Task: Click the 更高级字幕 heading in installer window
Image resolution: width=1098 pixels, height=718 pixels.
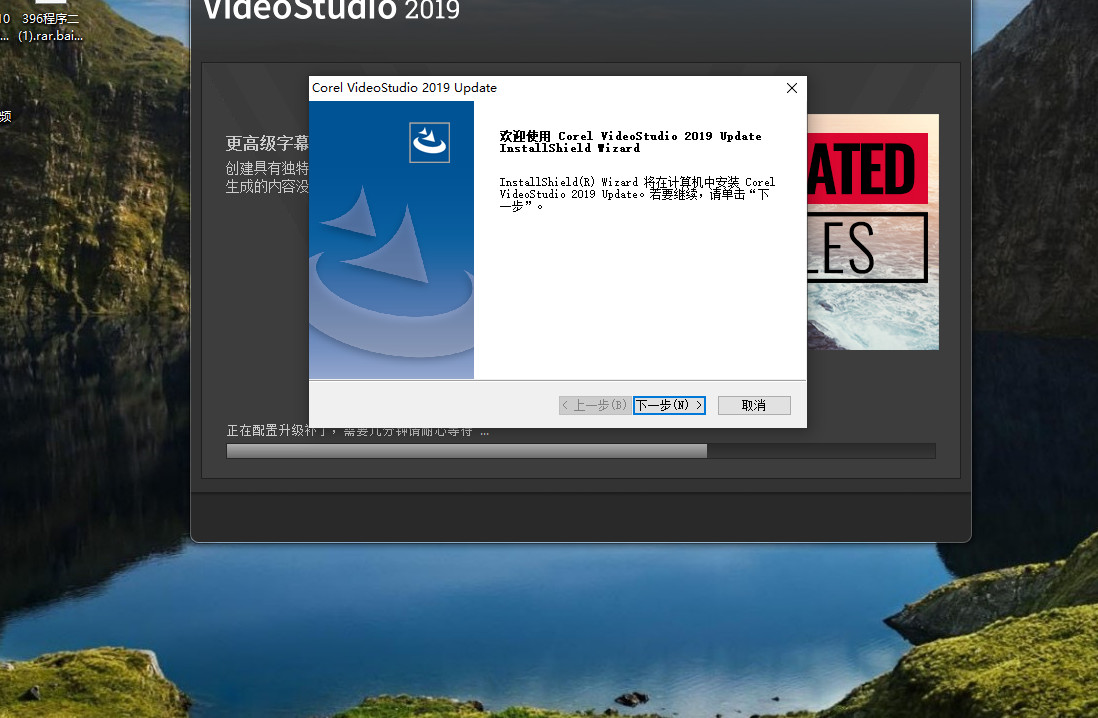Action: click(267, 143)
